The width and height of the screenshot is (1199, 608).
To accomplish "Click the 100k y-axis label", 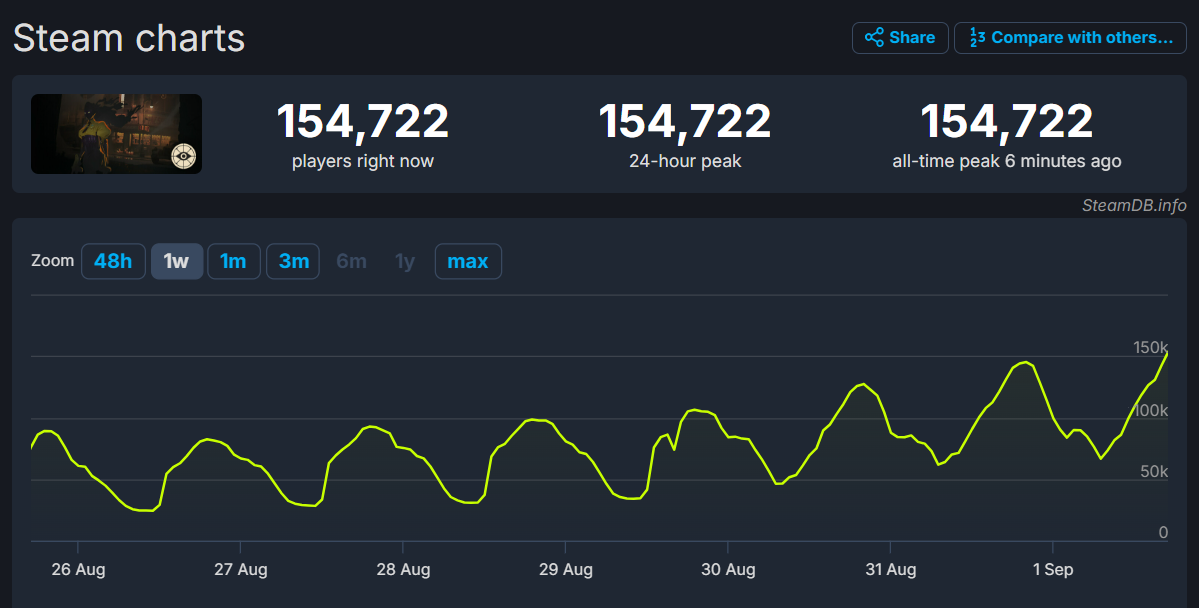I will click(1151, 411).
